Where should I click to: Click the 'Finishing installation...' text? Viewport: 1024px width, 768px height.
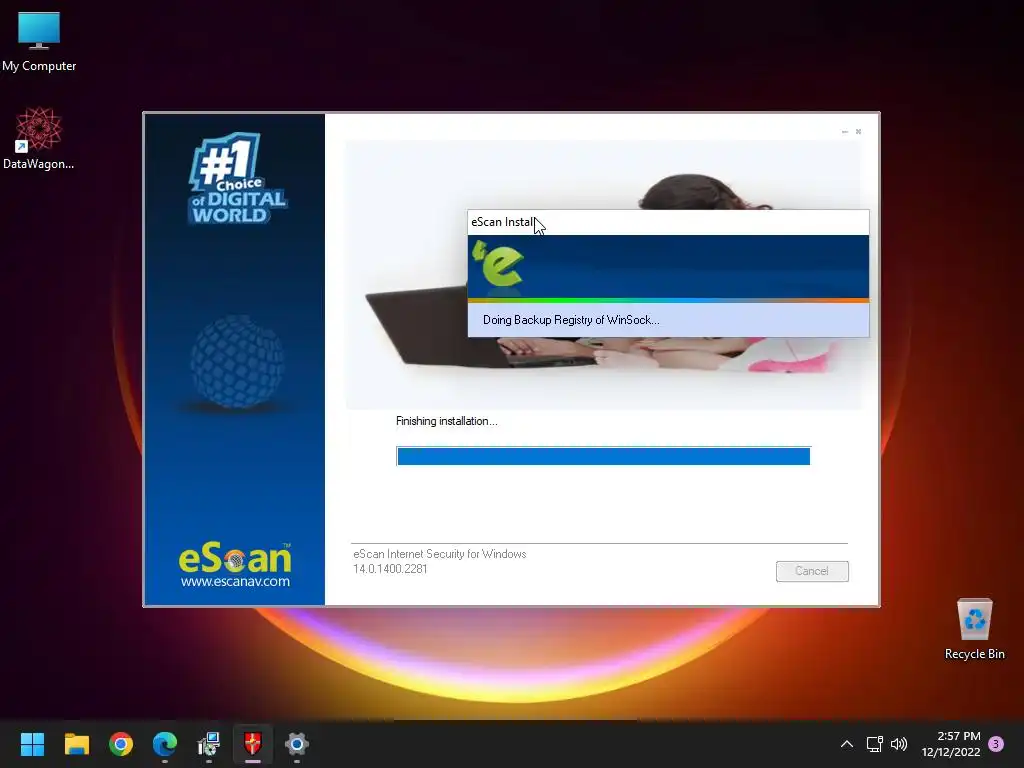click(x=447, y=421)
